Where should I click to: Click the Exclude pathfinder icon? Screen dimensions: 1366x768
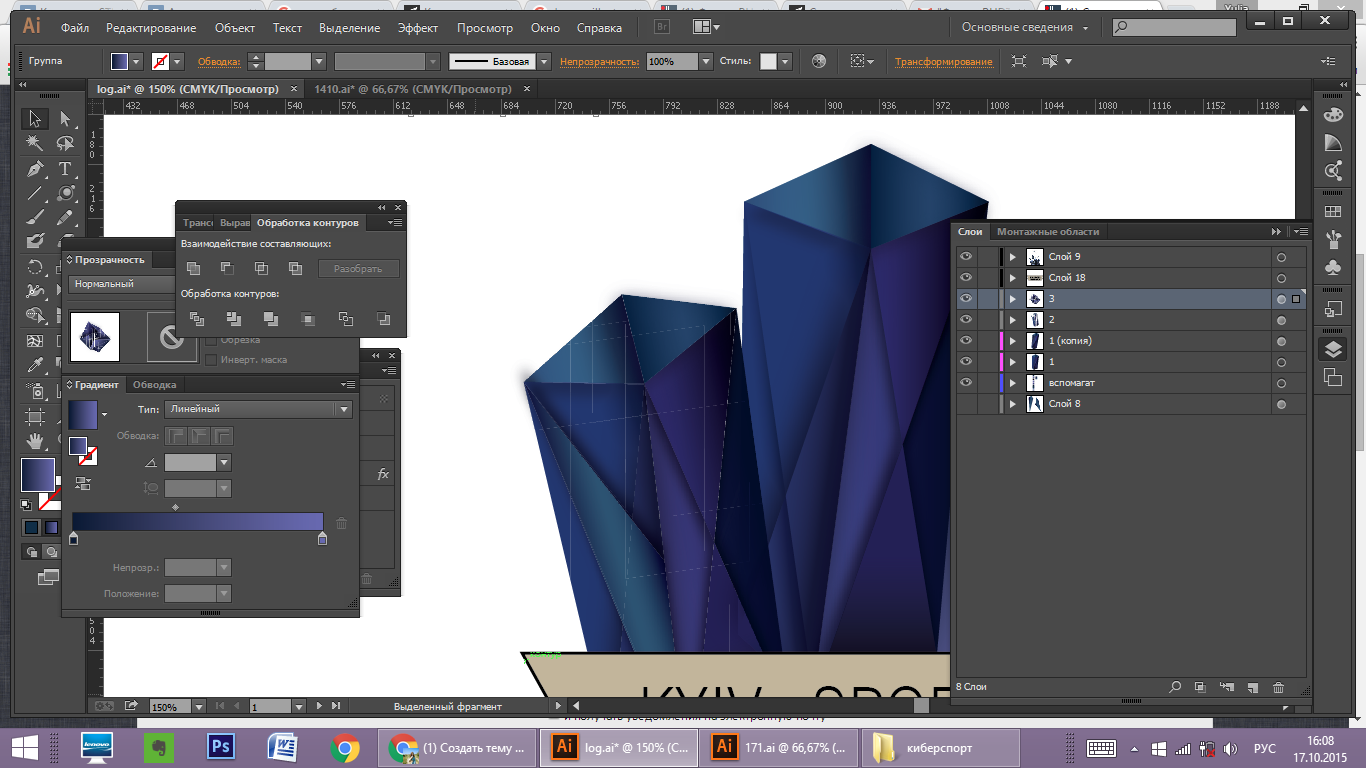(x=295, y=268)
